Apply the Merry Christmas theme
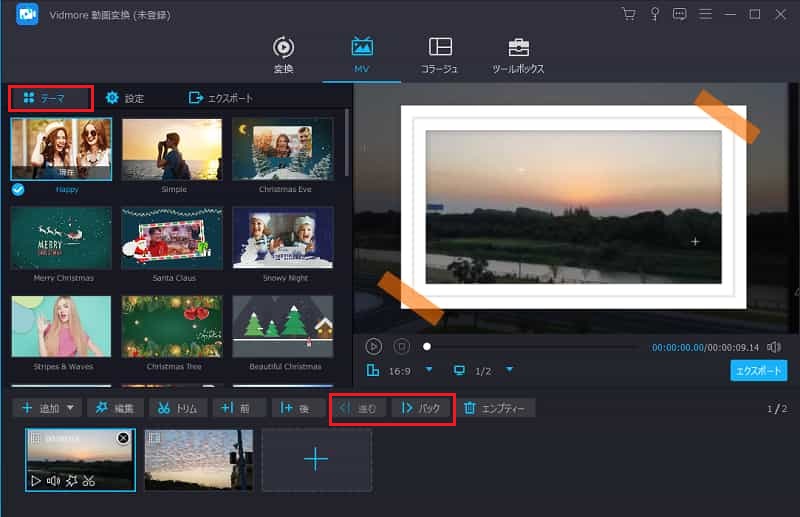800x517 pixels. coord(61,238)
